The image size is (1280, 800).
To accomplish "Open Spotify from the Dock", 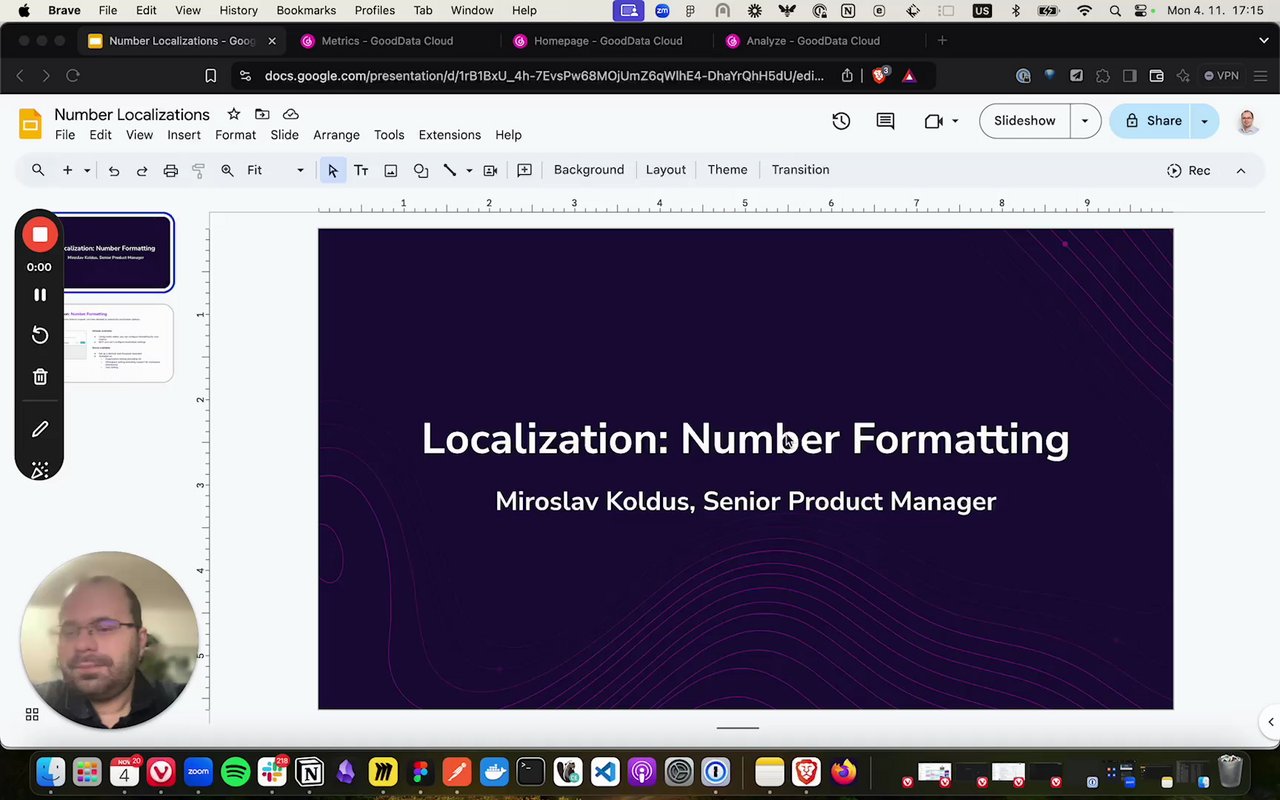I will click(x=235, y=772).
